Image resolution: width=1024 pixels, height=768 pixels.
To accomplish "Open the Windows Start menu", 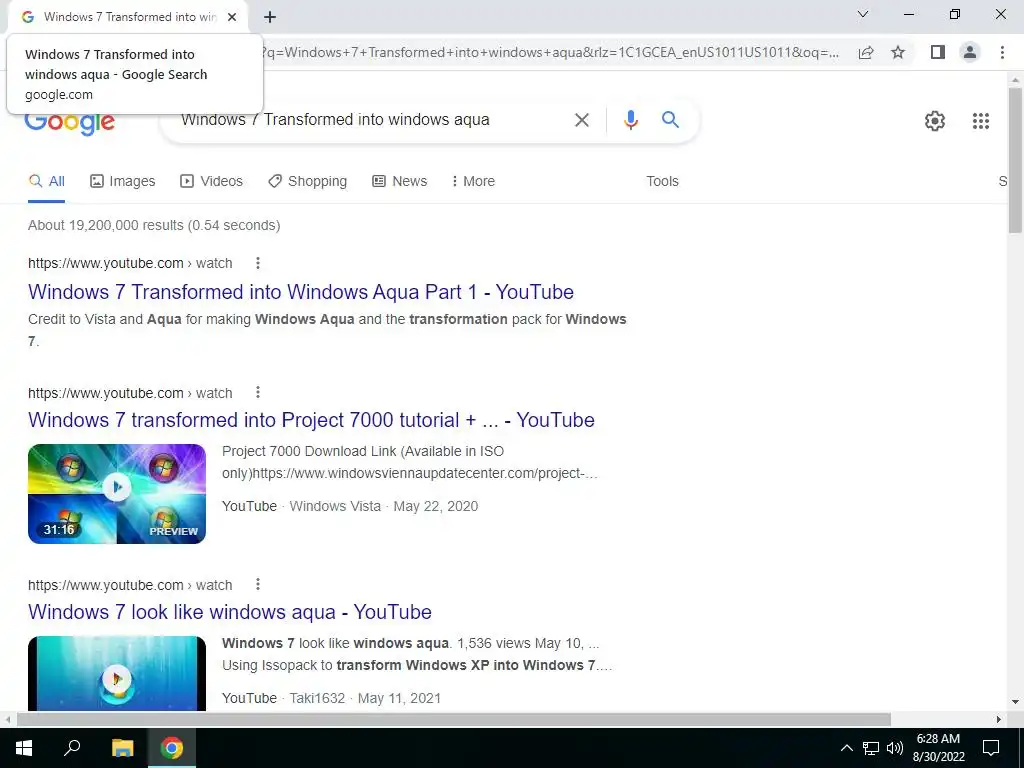I will [x=24, y=748].
